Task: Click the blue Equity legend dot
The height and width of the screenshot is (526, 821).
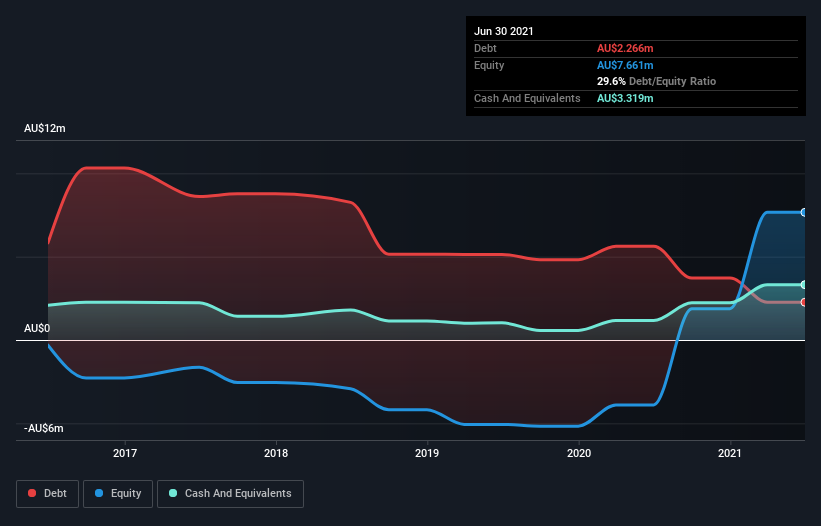Action: (x=99, y=493)
